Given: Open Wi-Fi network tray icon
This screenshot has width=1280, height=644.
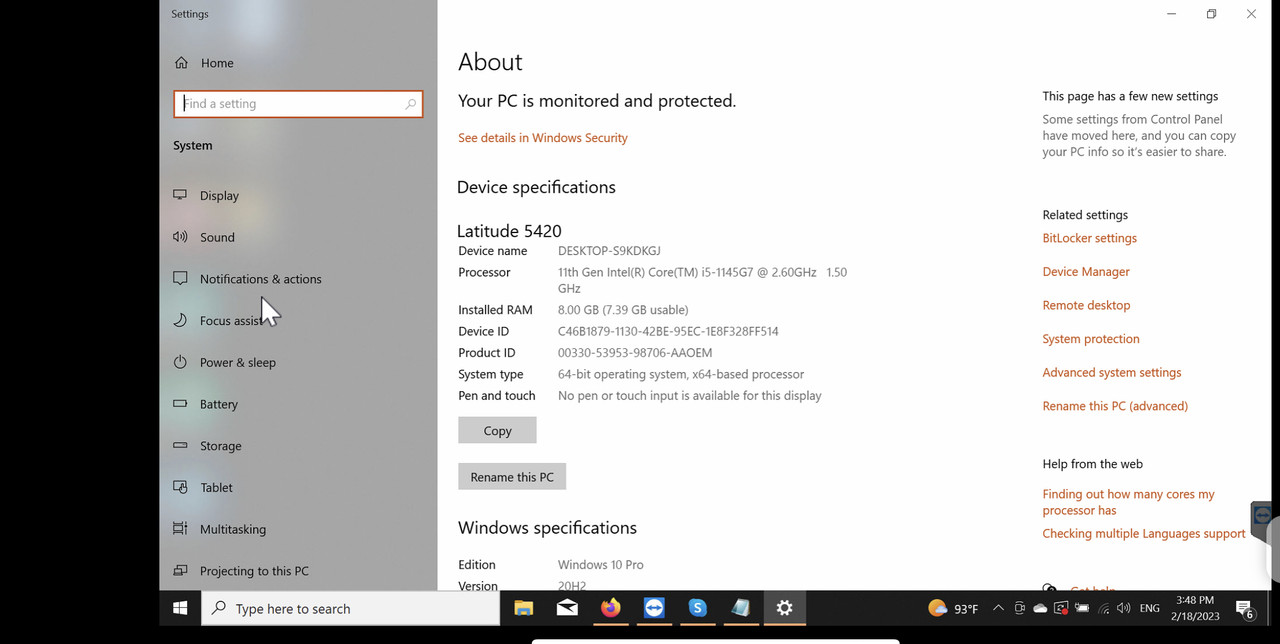Looking at the screenshot, I should pos(1103,608).
